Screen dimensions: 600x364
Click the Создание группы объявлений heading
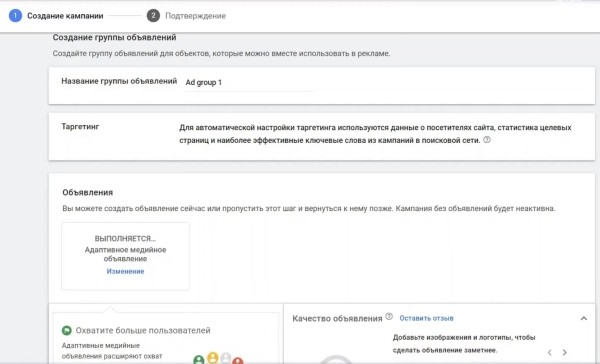click(114, 38)
